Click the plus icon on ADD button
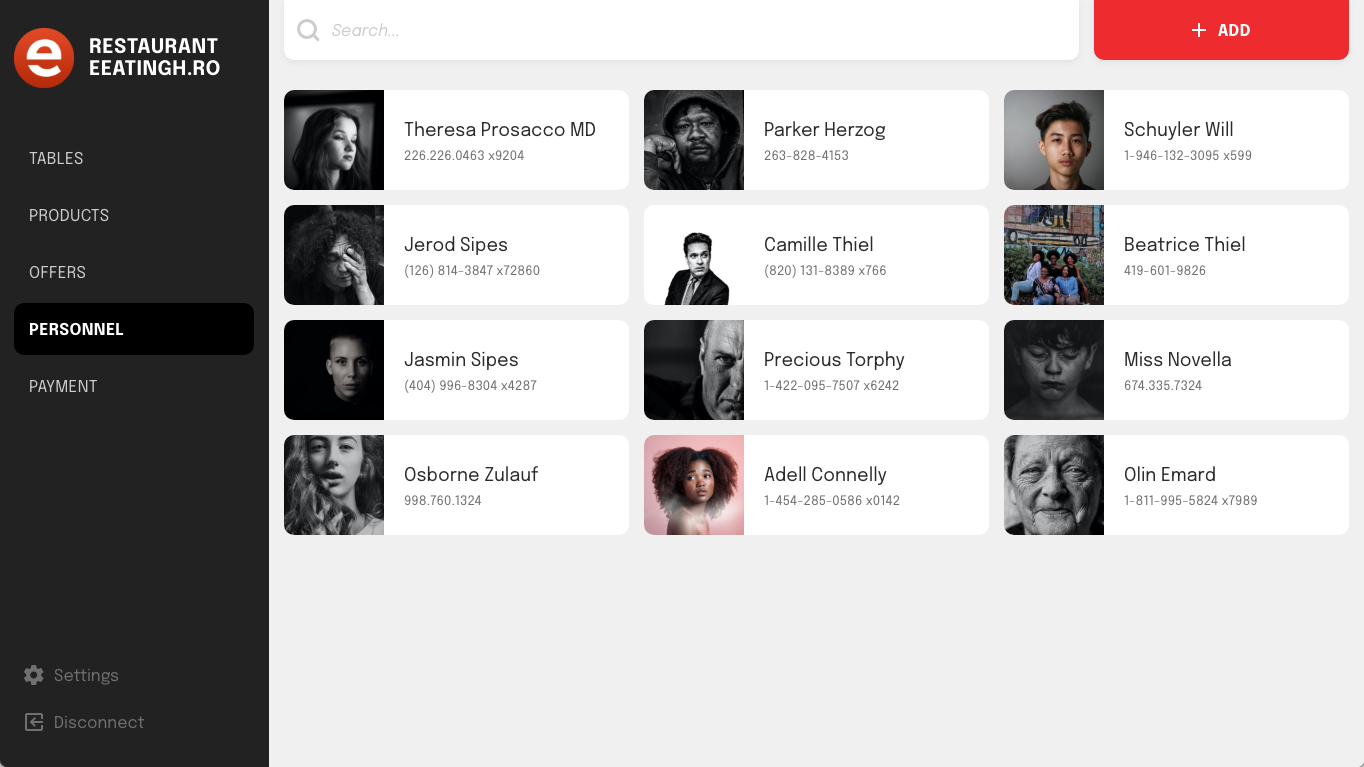Image resolution: width=1364 pixels, height=767 pixels. tap(1199, 30)
